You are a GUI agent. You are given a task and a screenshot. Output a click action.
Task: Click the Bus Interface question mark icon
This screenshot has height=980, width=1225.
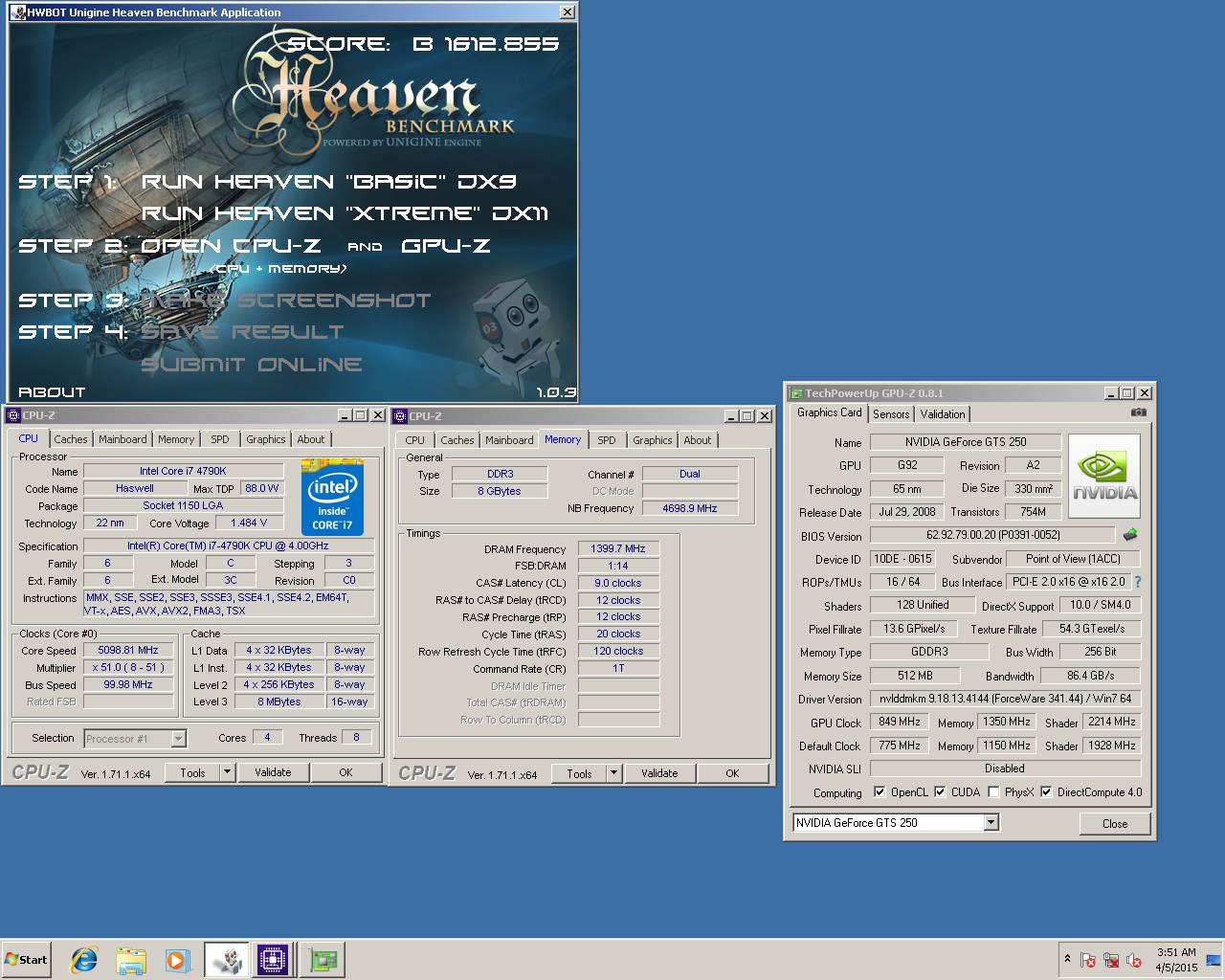[1138, 582]
